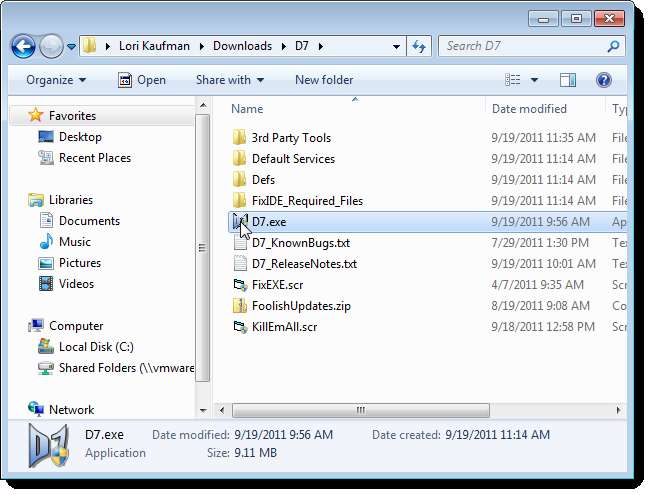Screen dimensions: 650x495
Task: Select the Defs folder
Action: (263, 180)
